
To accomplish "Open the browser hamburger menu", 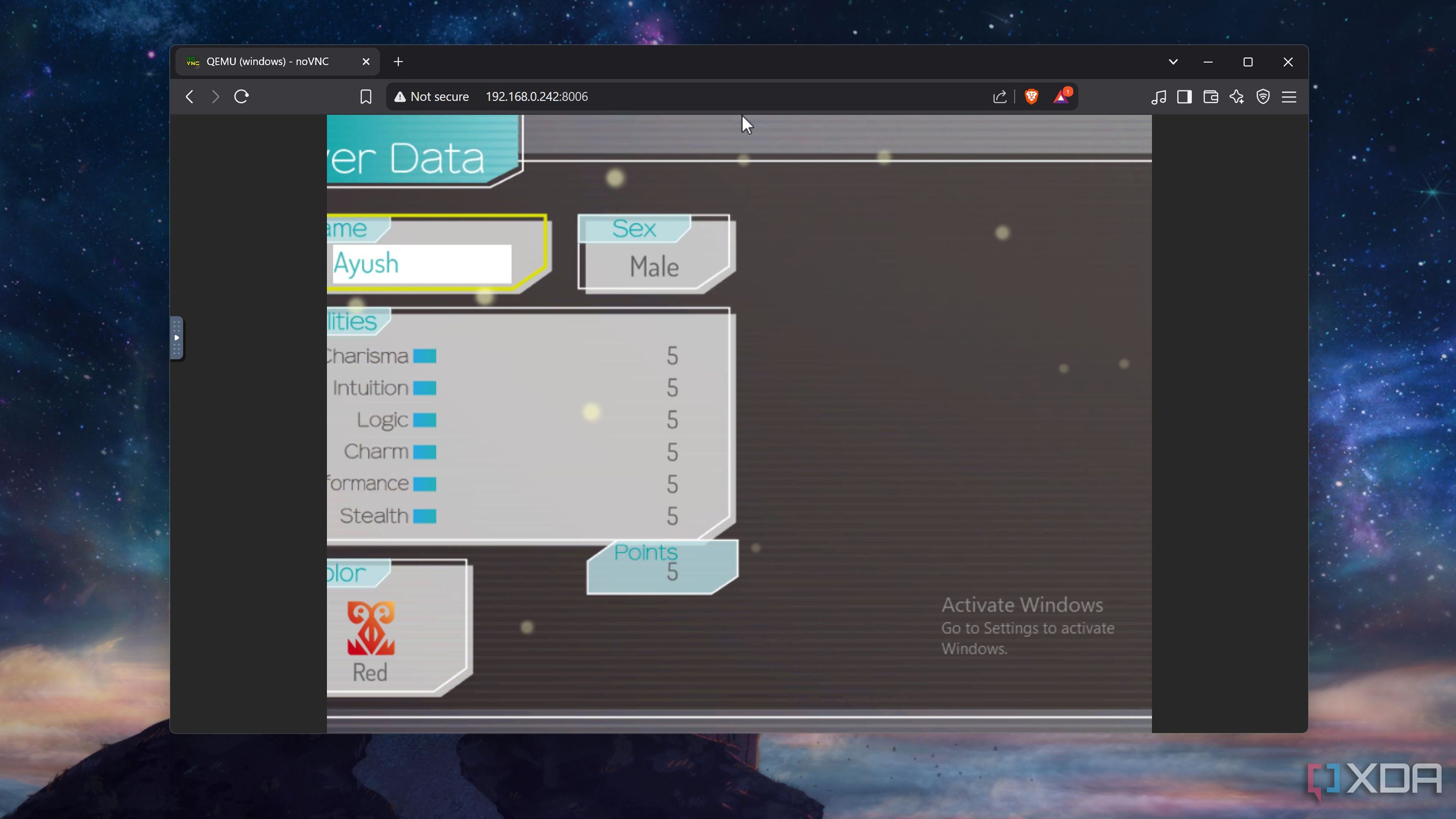I will pos(1289,97).
